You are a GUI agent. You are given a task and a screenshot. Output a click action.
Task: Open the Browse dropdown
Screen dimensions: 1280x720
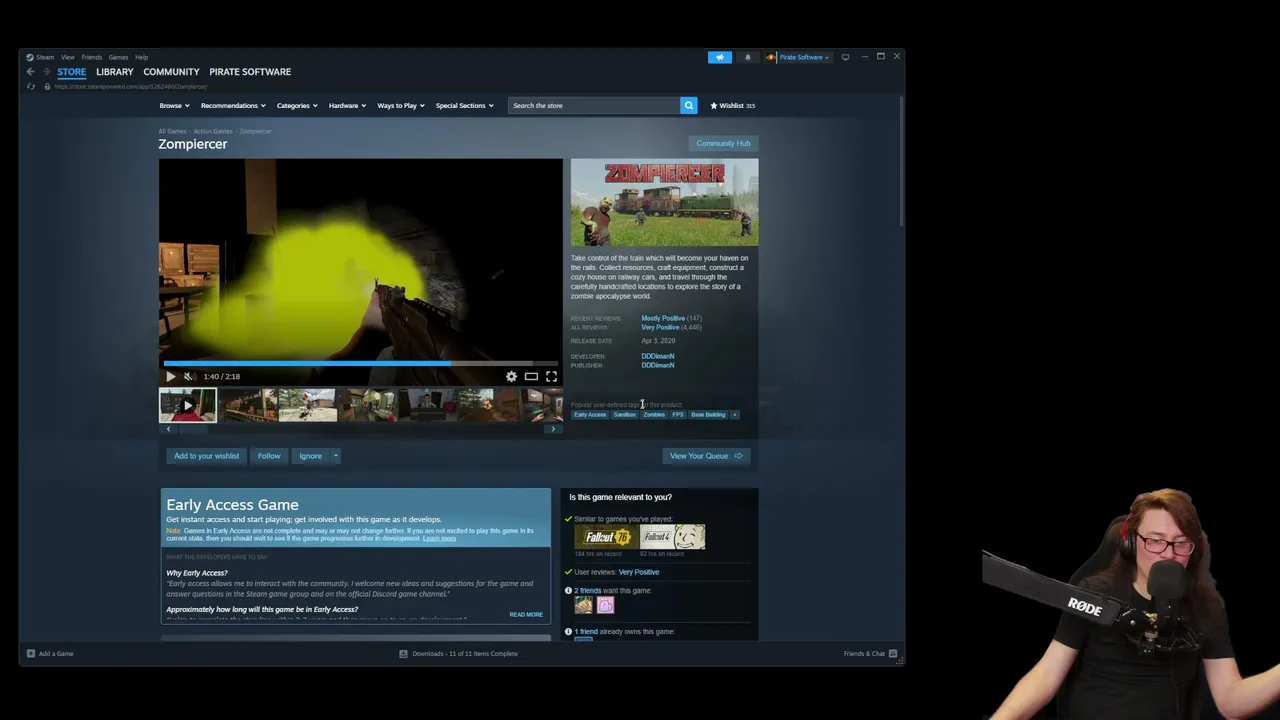[174, 105]
